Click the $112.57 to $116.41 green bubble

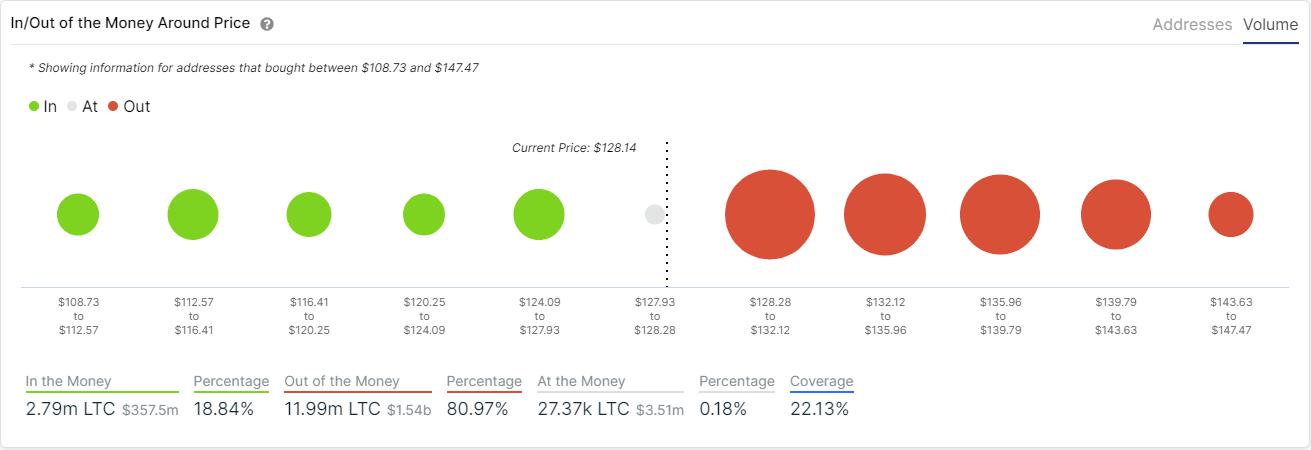click(x=193, y=215)
